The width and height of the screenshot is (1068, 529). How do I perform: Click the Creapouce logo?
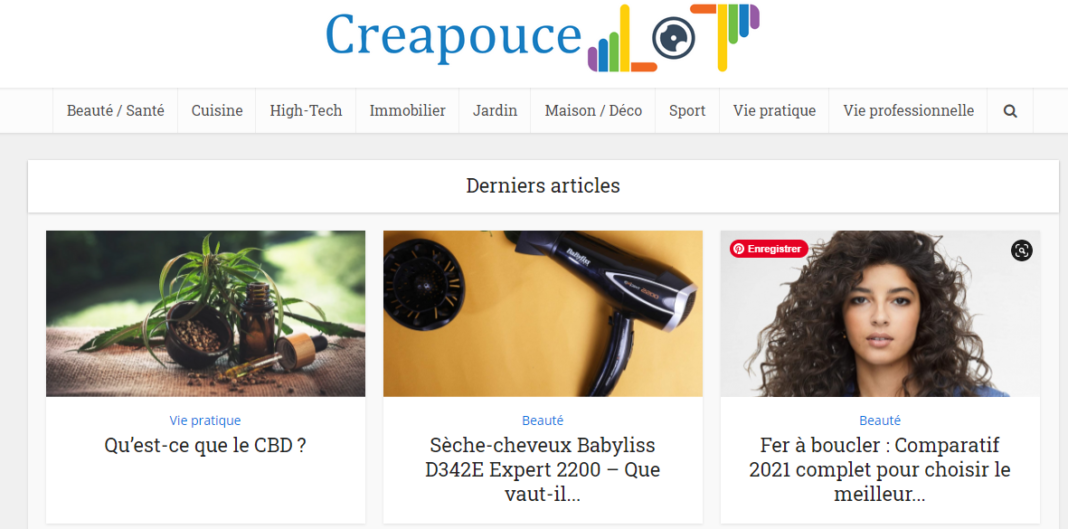tap(542, 37)
